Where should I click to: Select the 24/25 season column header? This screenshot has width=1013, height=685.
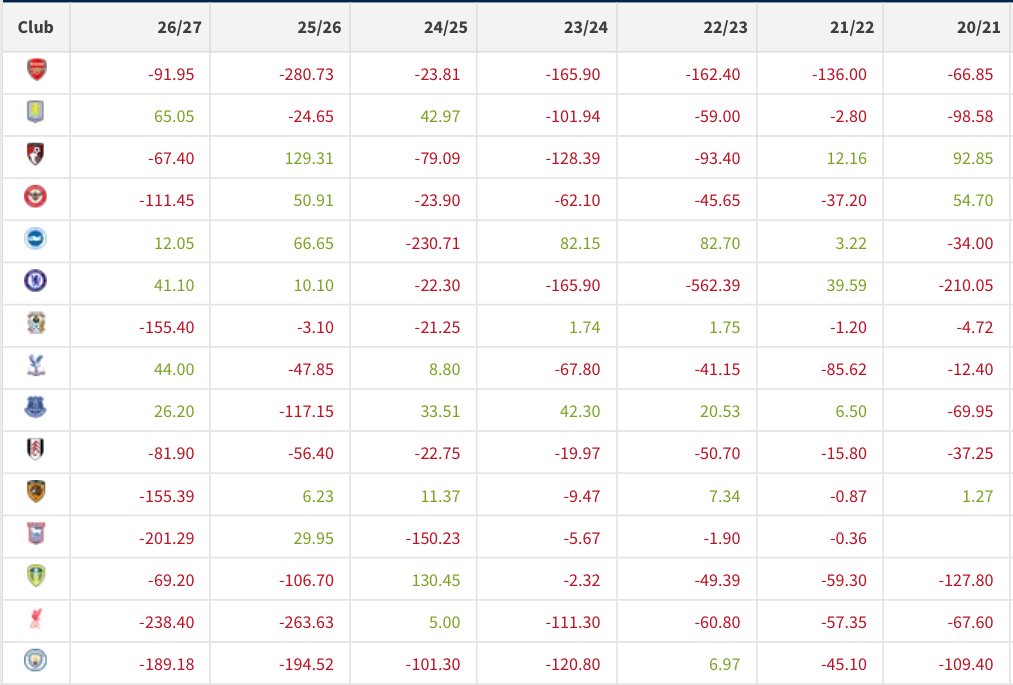coord(445,27)
